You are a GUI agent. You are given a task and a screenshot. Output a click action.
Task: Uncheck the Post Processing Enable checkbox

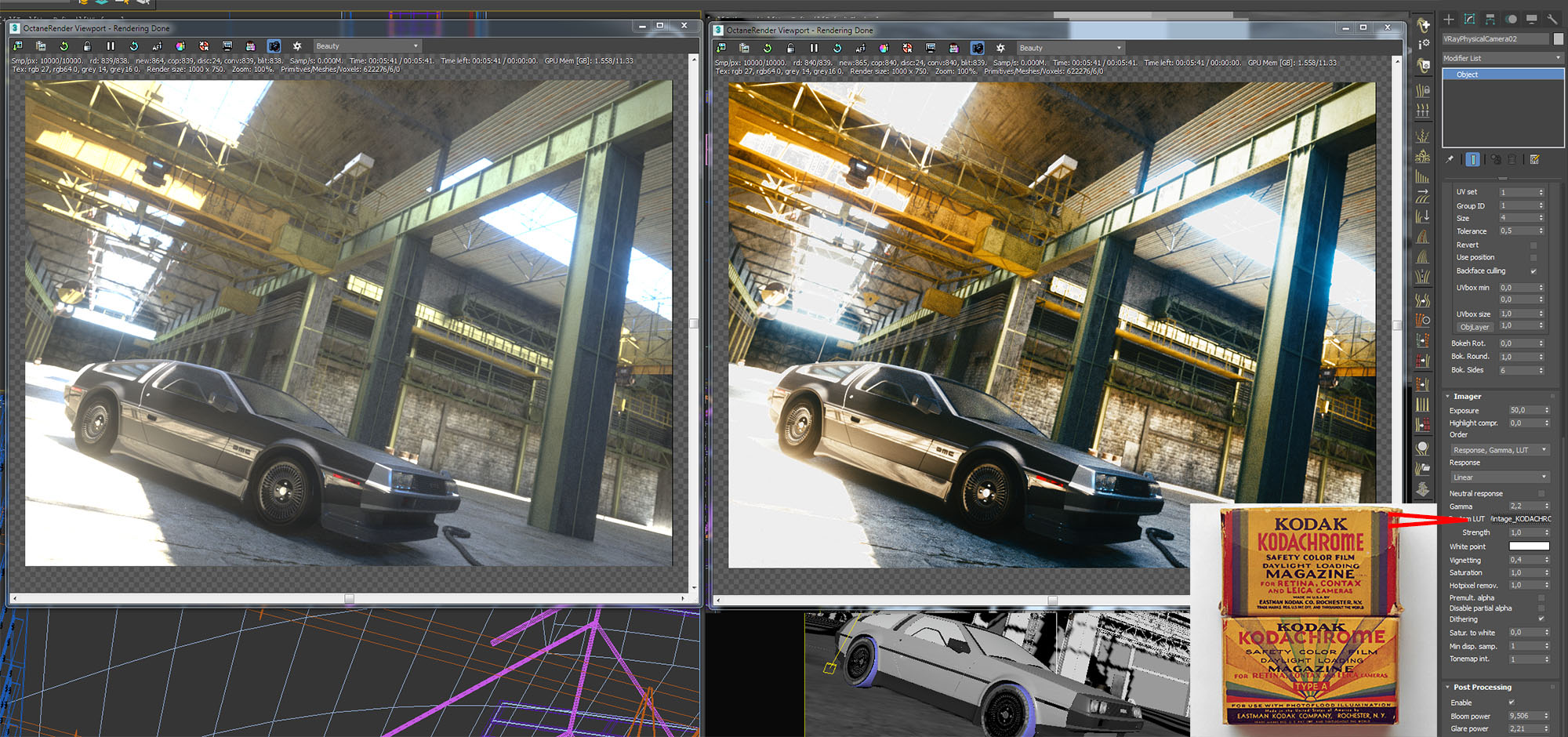[x=1512, y=703]
